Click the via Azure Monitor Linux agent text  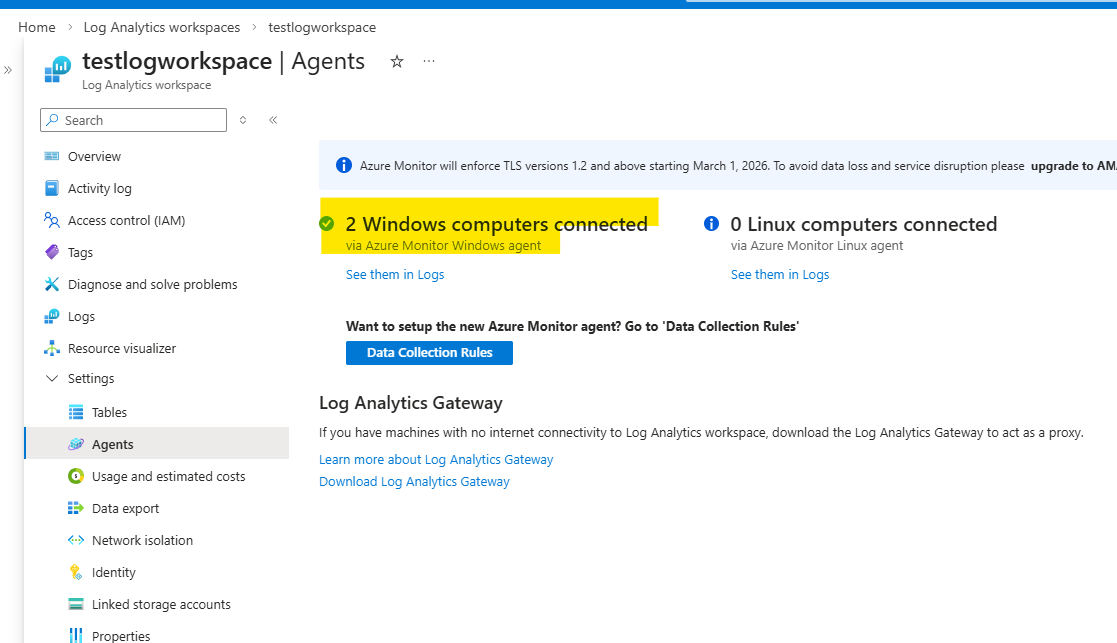tap(816, 246)
